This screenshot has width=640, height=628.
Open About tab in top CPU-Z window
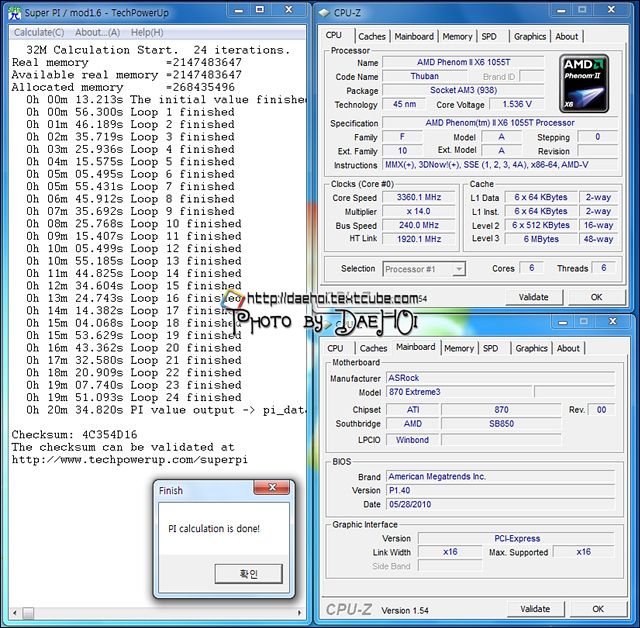[x=567, y=36]
